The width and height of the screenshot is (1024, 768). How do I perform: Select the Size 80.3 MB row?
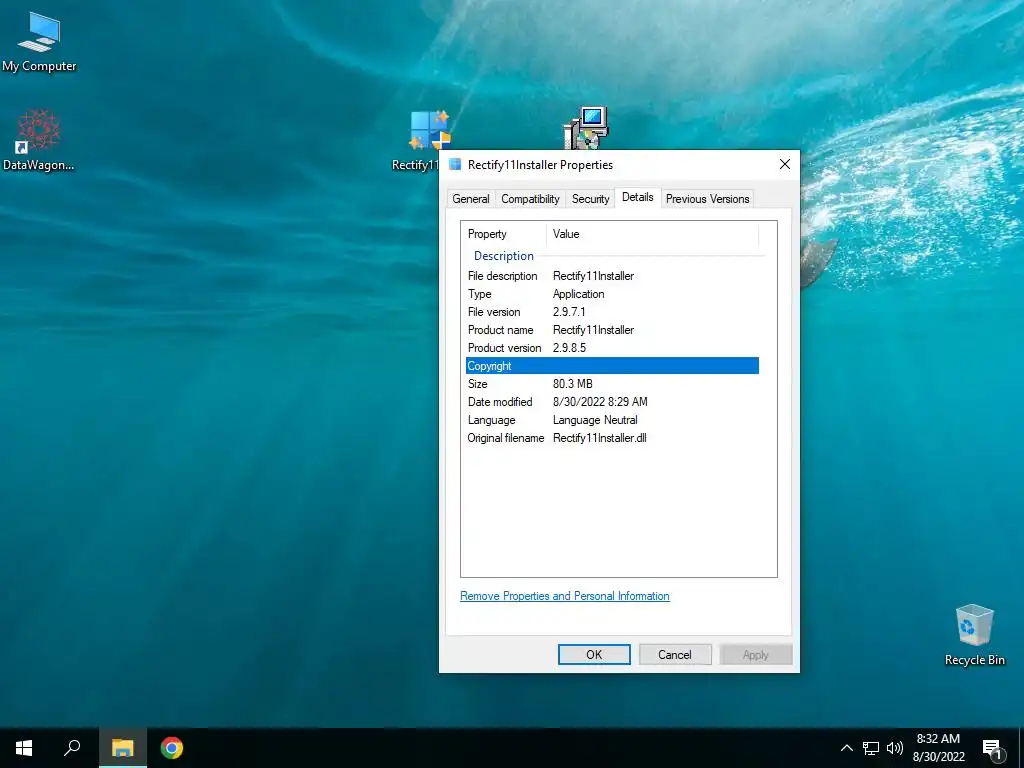coord(612,384)
